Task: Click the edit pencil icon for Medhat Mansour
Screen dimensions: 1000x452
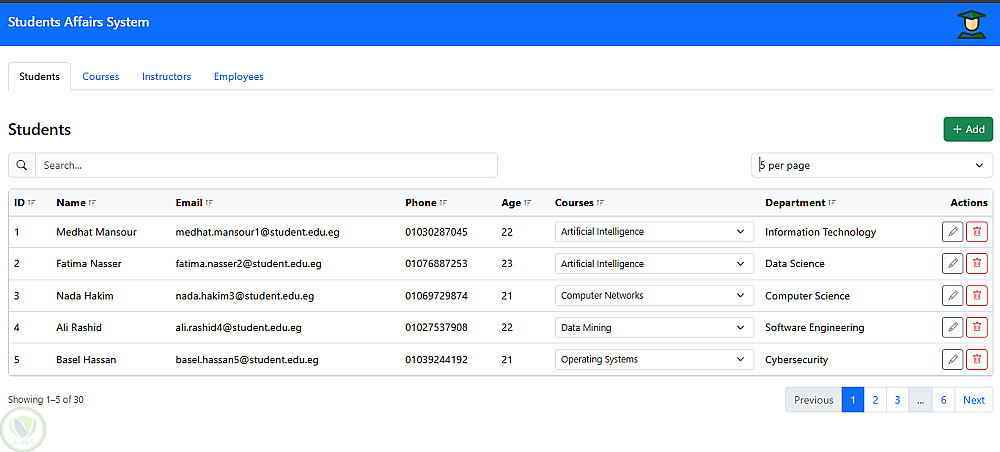Action: 952,232
